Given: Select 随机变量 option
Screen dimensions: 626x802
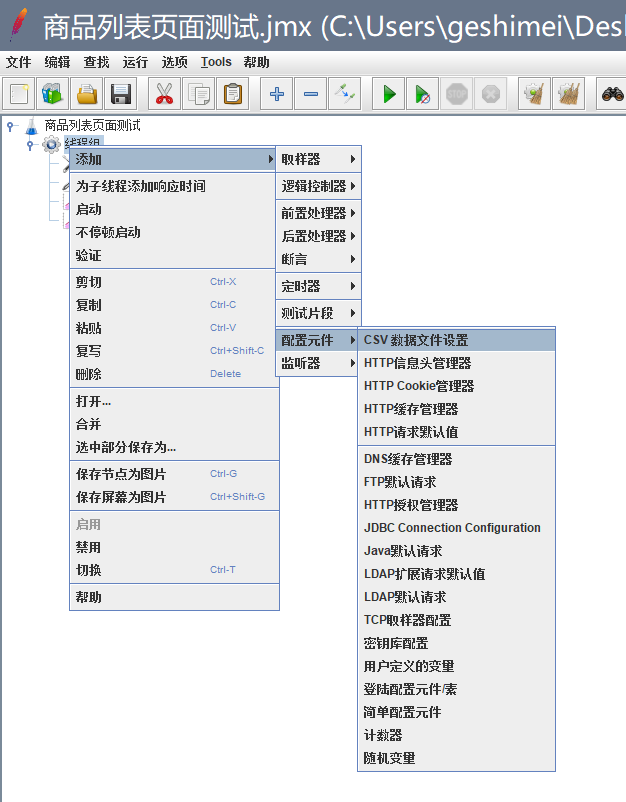Looking at the screenshot, I should [456, 758].
